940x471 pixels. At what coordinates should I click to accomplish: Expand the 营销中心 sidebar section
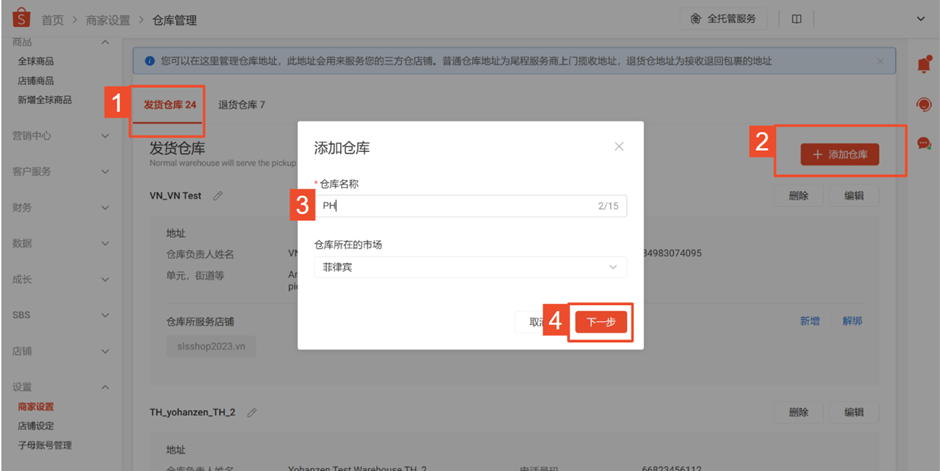coord(106,136)
